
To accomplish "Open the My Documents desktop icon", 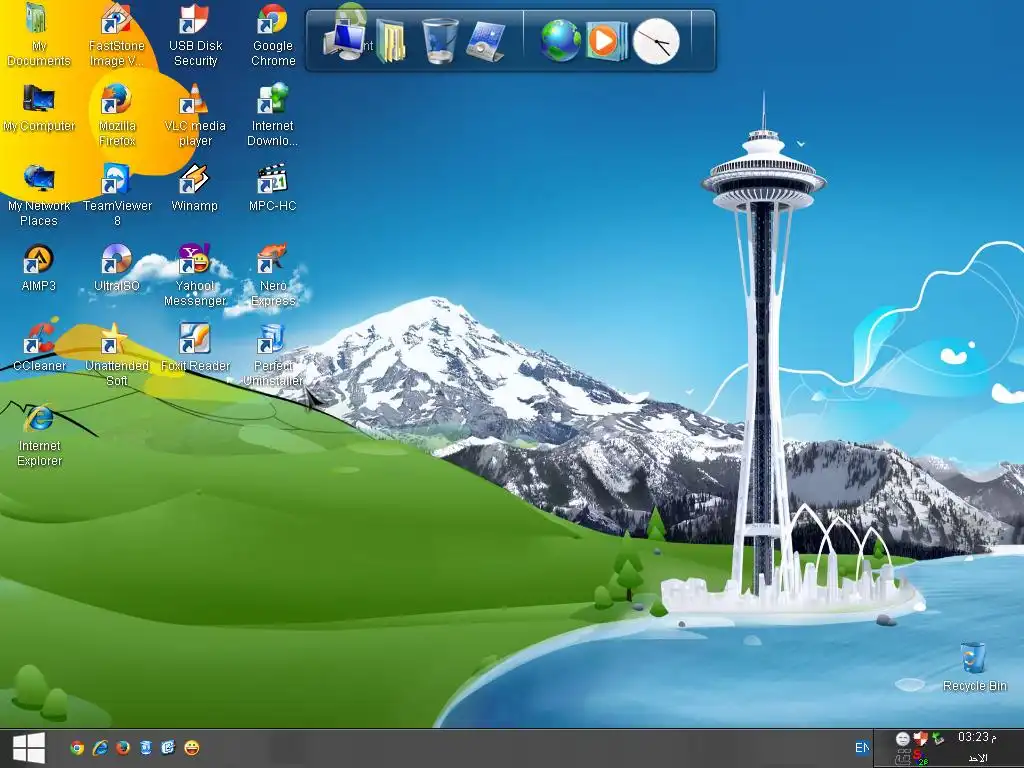I will 38,34.
